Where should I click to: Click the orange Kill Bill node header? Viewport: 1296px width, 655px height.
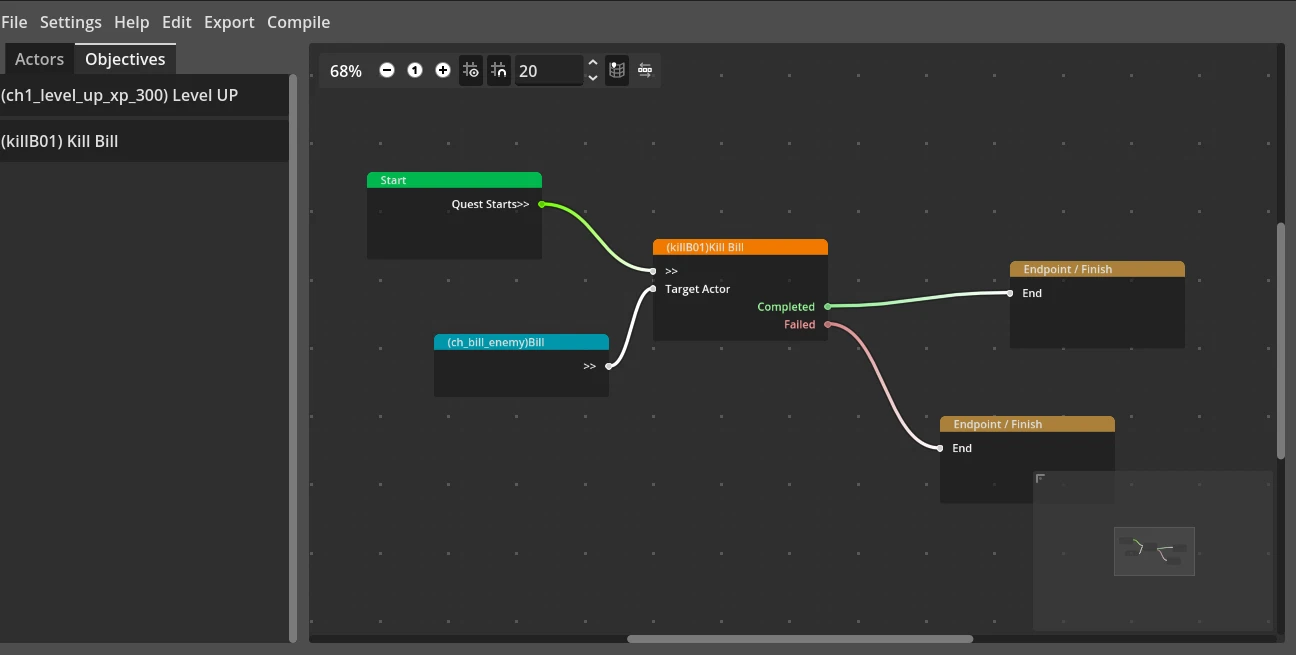(x=740, y=246)
